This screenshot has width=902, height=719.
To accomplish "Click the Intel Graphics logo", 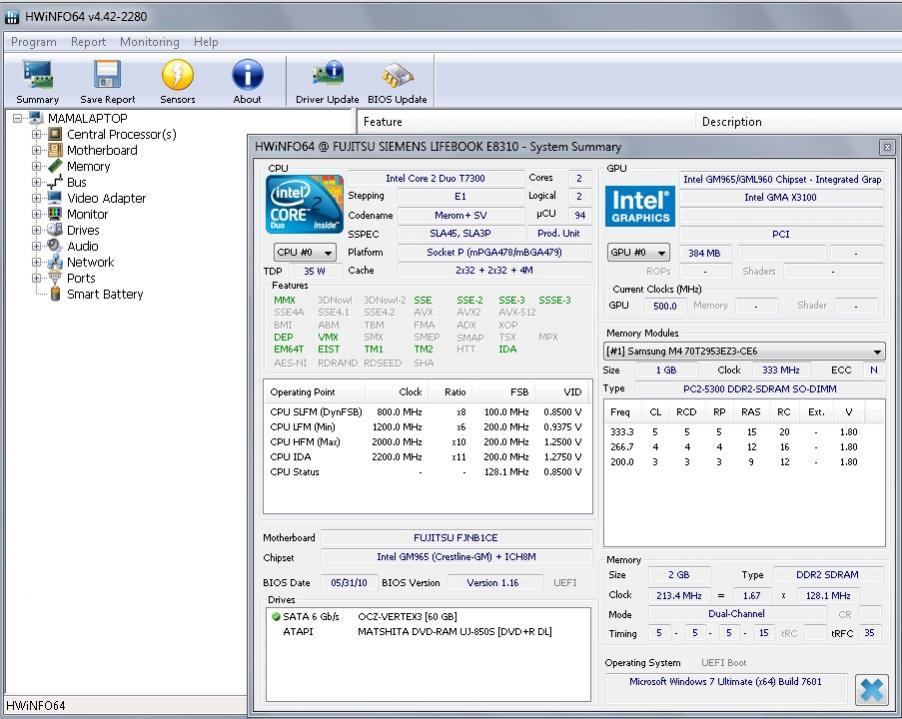I will coord(640,206).
